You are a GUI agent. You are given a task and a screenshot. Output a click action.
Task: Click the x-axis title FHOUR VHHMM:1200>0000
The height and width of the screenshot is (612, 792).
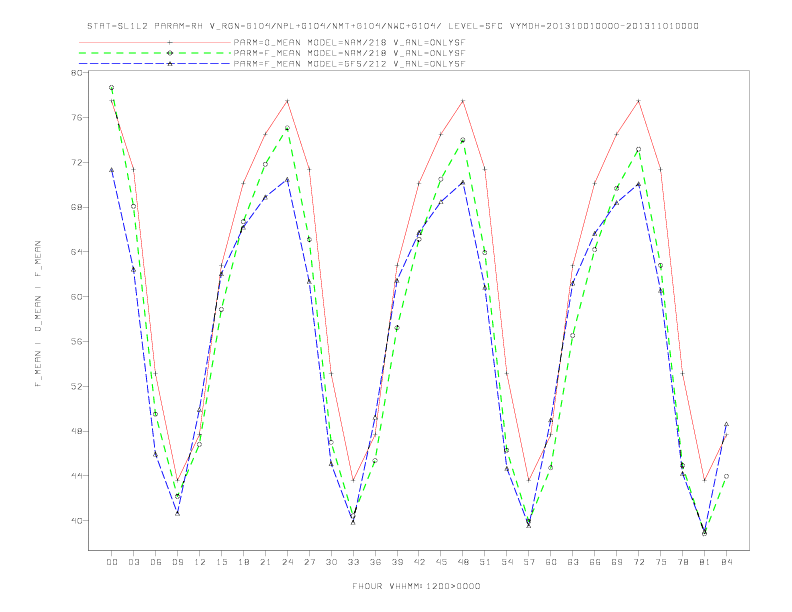(x=416, y=586)
